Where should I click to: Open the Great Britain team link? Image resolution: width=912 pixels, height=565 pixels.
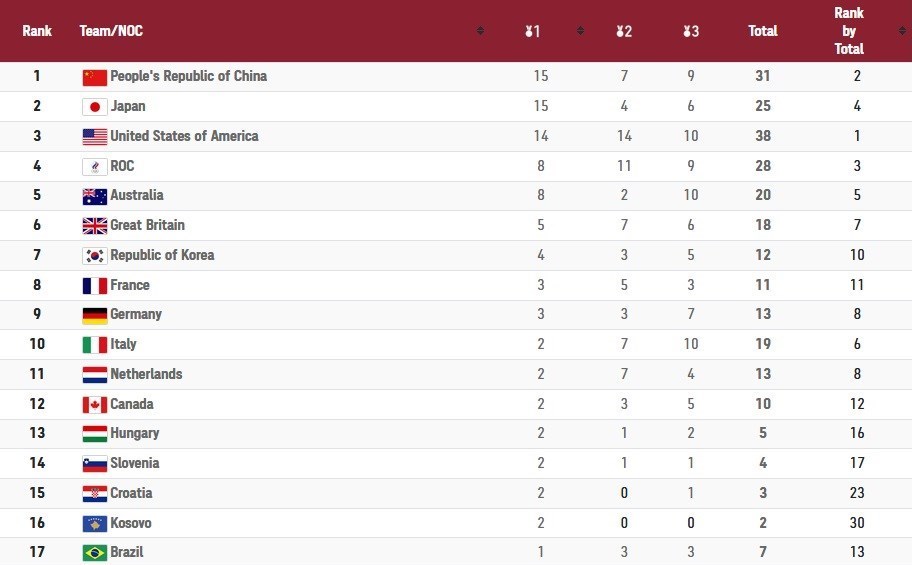[147, 225]
